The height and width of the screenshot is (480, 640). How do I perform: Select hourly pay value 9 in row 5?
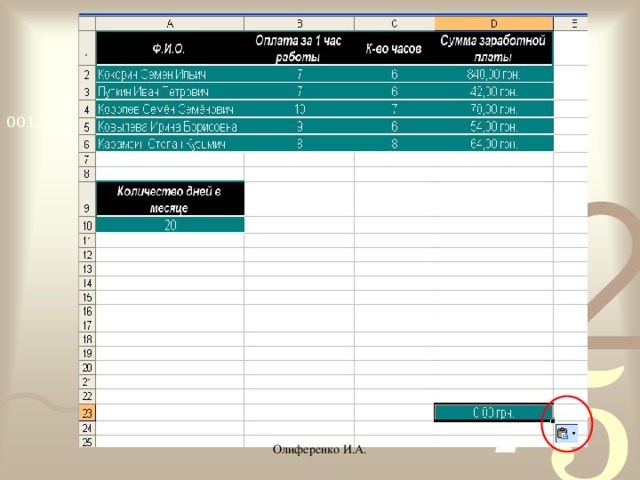click(299, 127)
